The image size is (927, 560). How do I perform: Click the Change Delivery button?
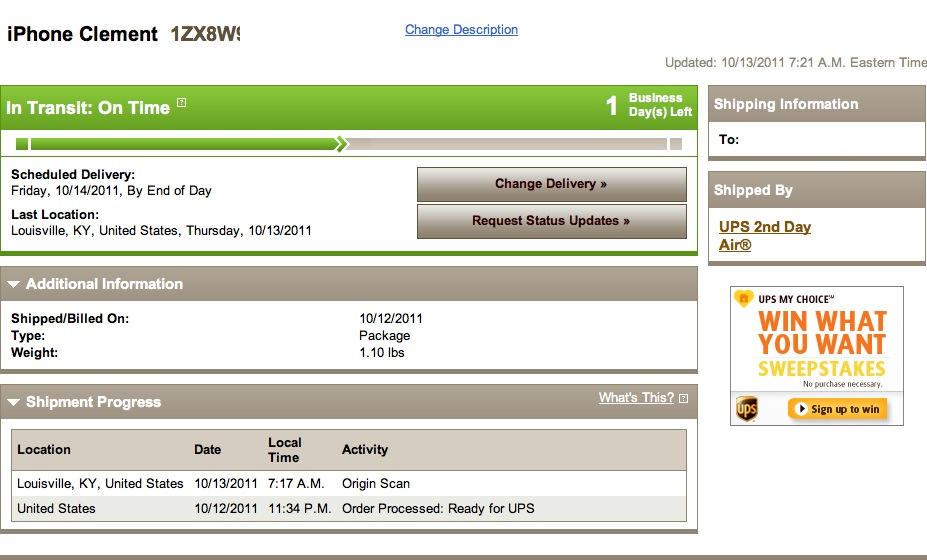coord(552,184)
